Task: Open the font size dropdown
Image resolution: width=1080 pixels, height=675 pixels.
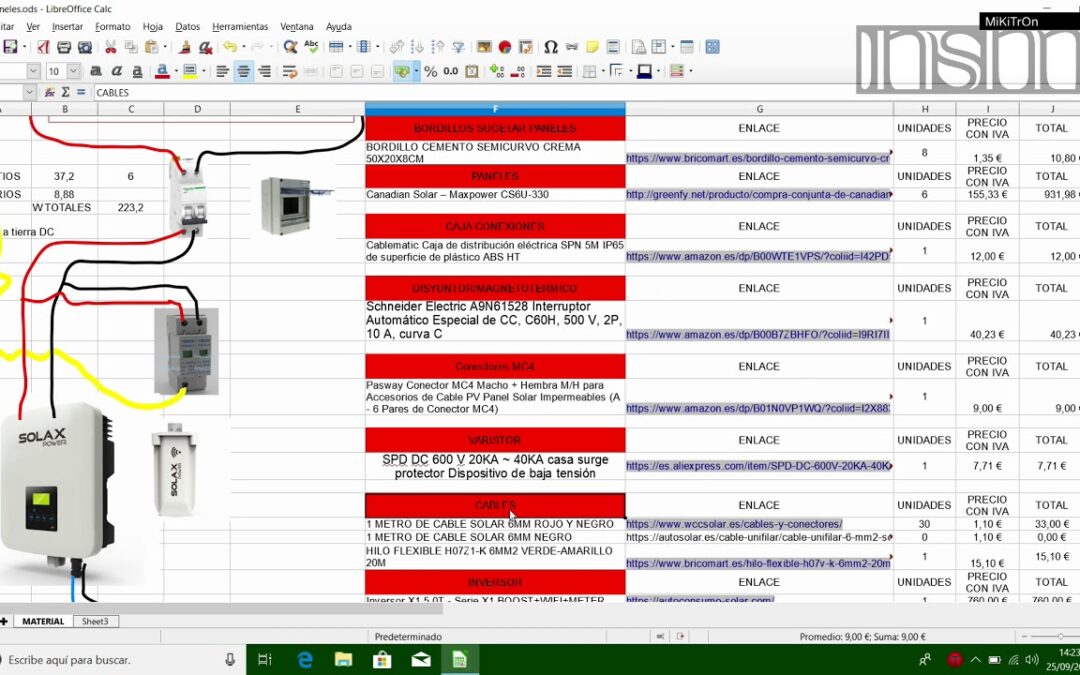Action: [73, 71]
